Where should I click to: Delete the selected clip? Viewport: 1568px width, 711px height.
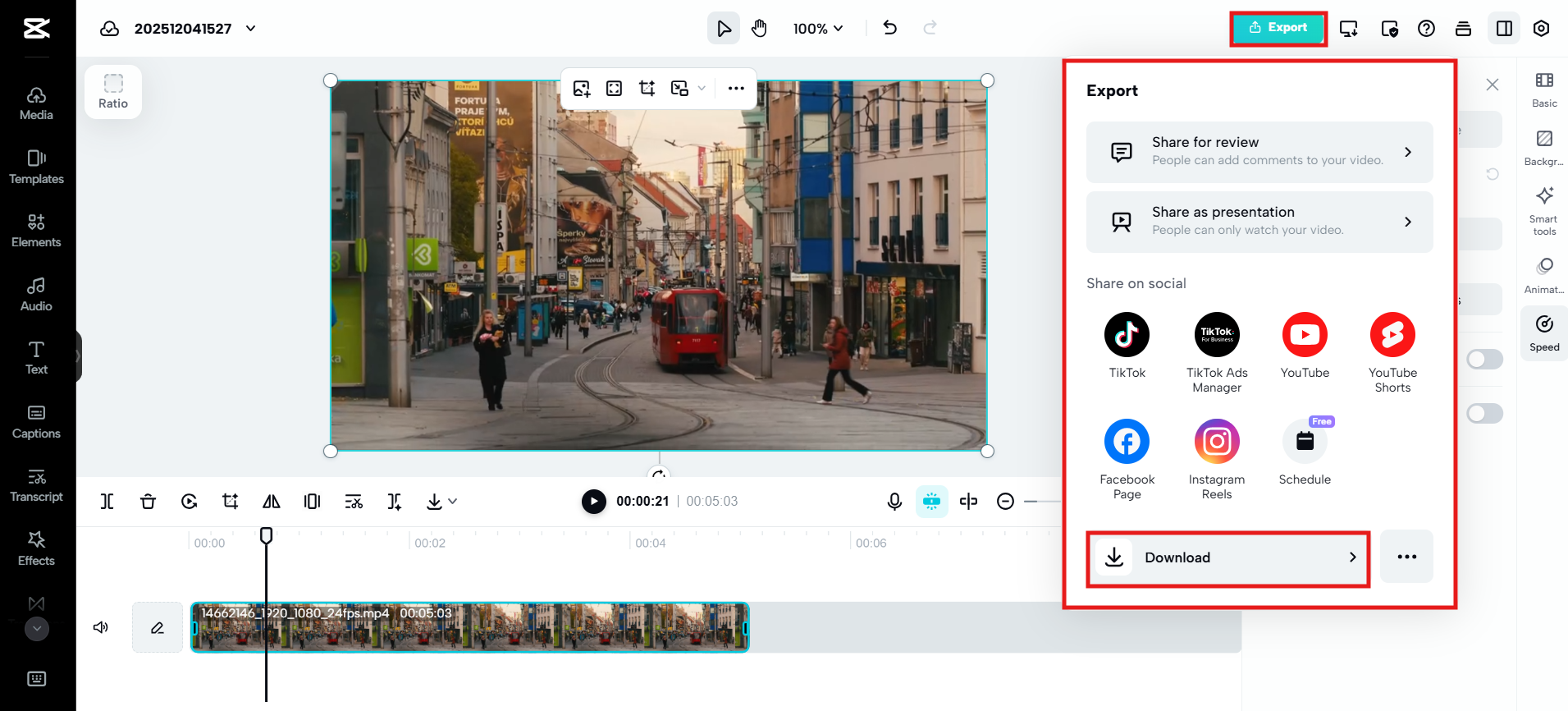(x=148, y=501)
